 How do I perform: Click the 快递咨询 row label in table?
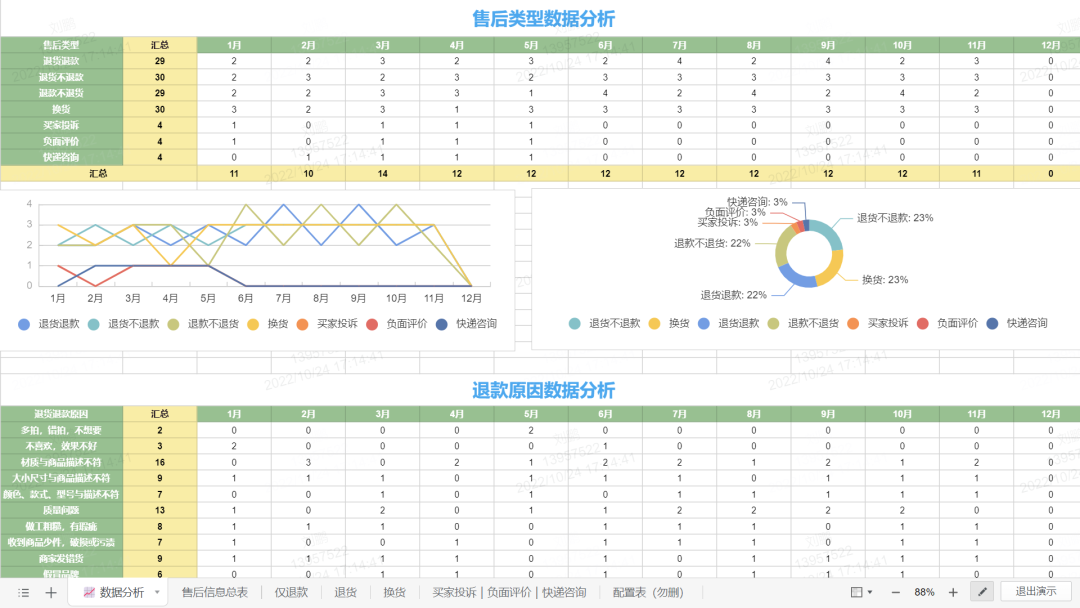[61, 157]
